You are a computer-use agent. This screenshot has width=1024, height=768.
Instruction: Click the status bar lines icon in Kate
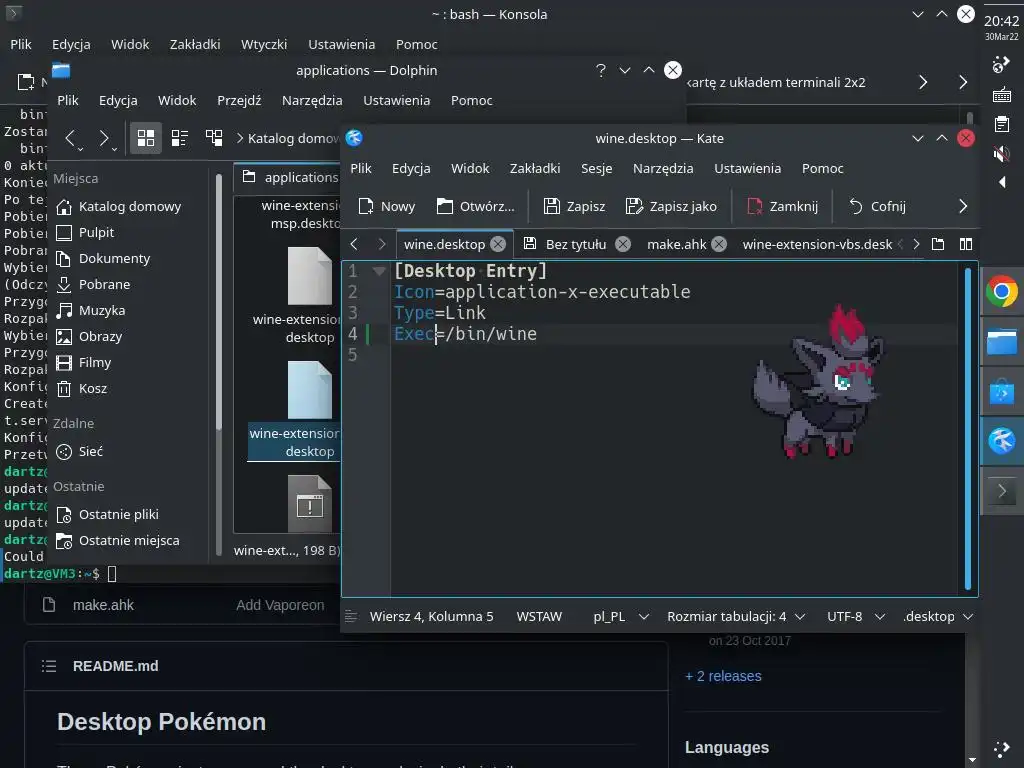[x=351, y=616]
